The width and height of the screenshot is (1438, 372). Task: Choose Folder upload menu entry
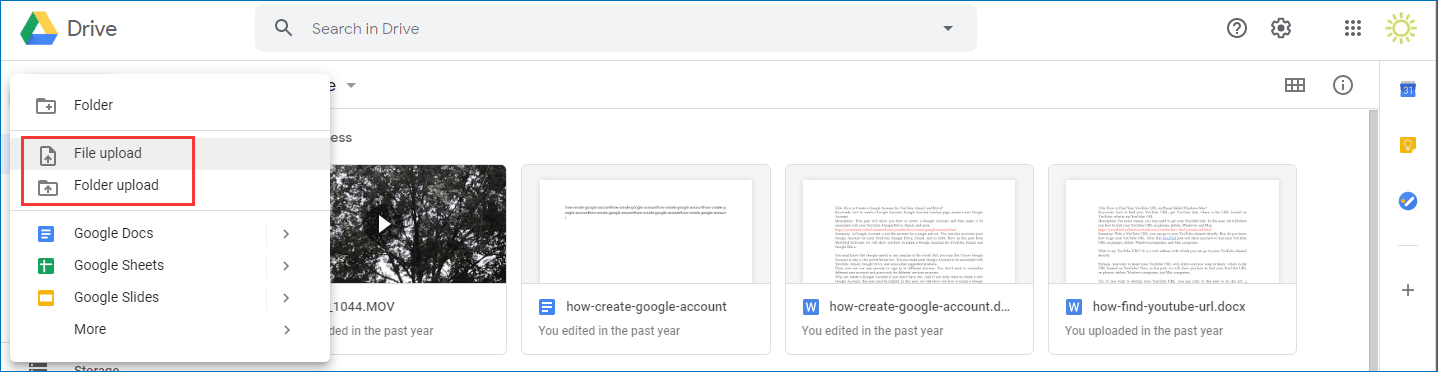tap(170, 186)
